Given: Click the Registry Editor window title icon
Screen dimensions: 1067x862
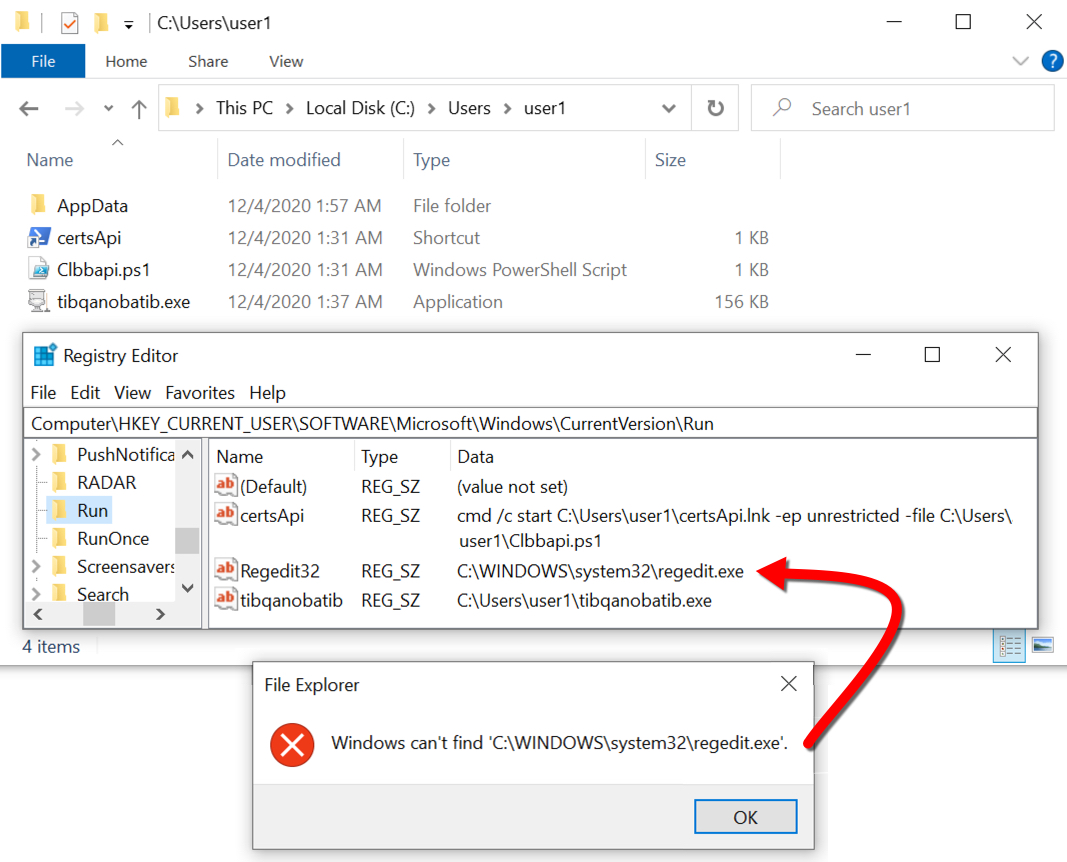Looking at the screenshot, I should coord(45,355).
